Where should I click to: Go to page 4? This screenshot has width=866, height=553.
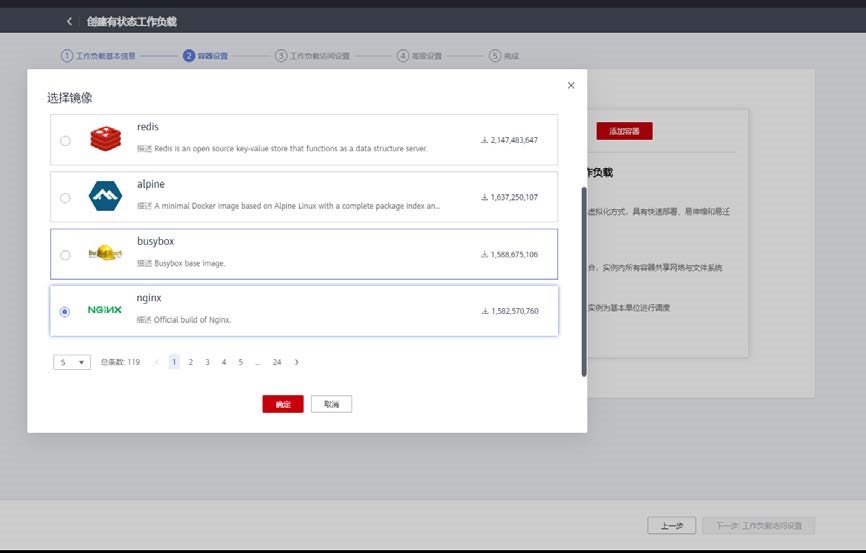click(x=224, y=362)
